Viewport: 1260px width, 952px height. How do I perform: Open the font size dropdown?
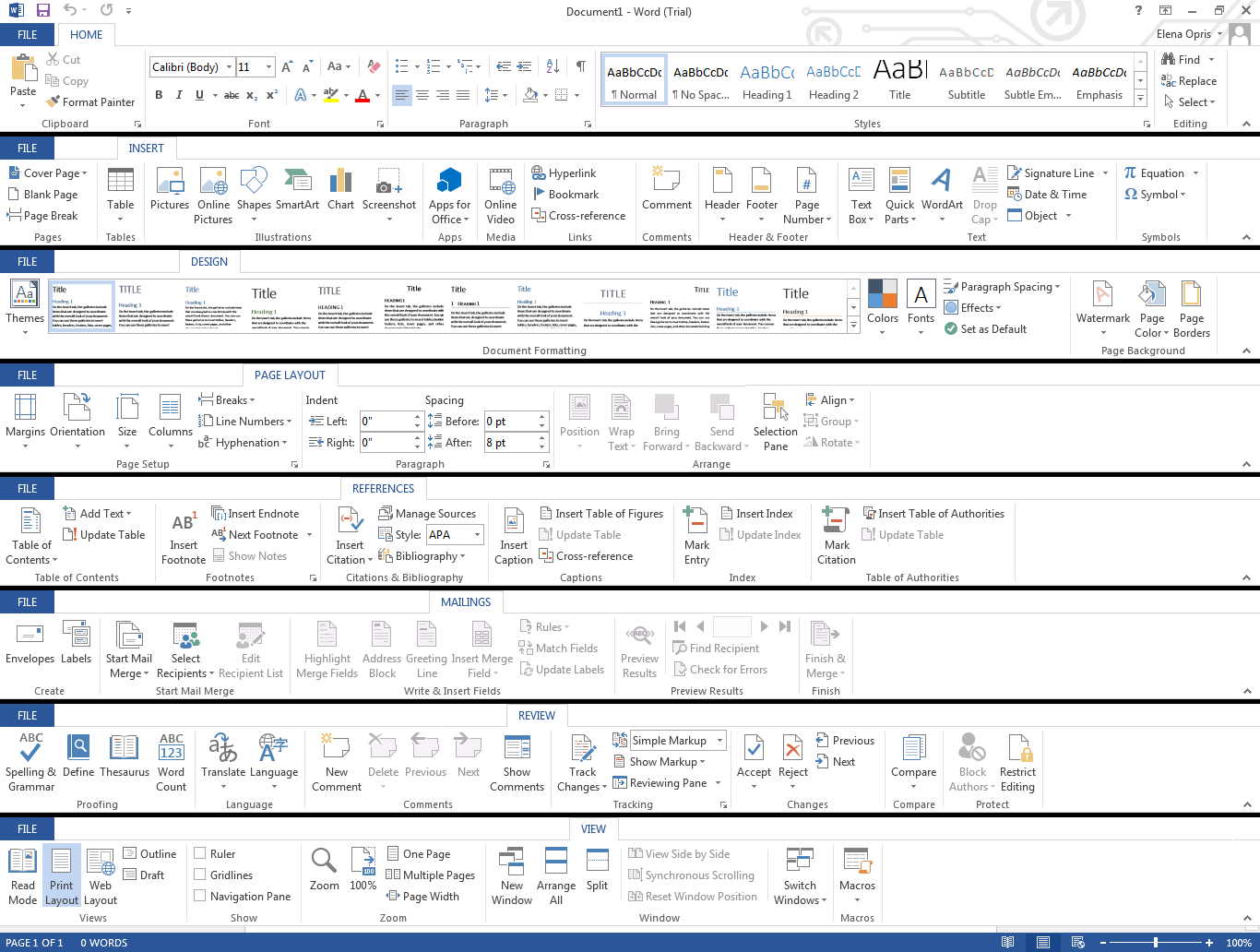(268, 67)
